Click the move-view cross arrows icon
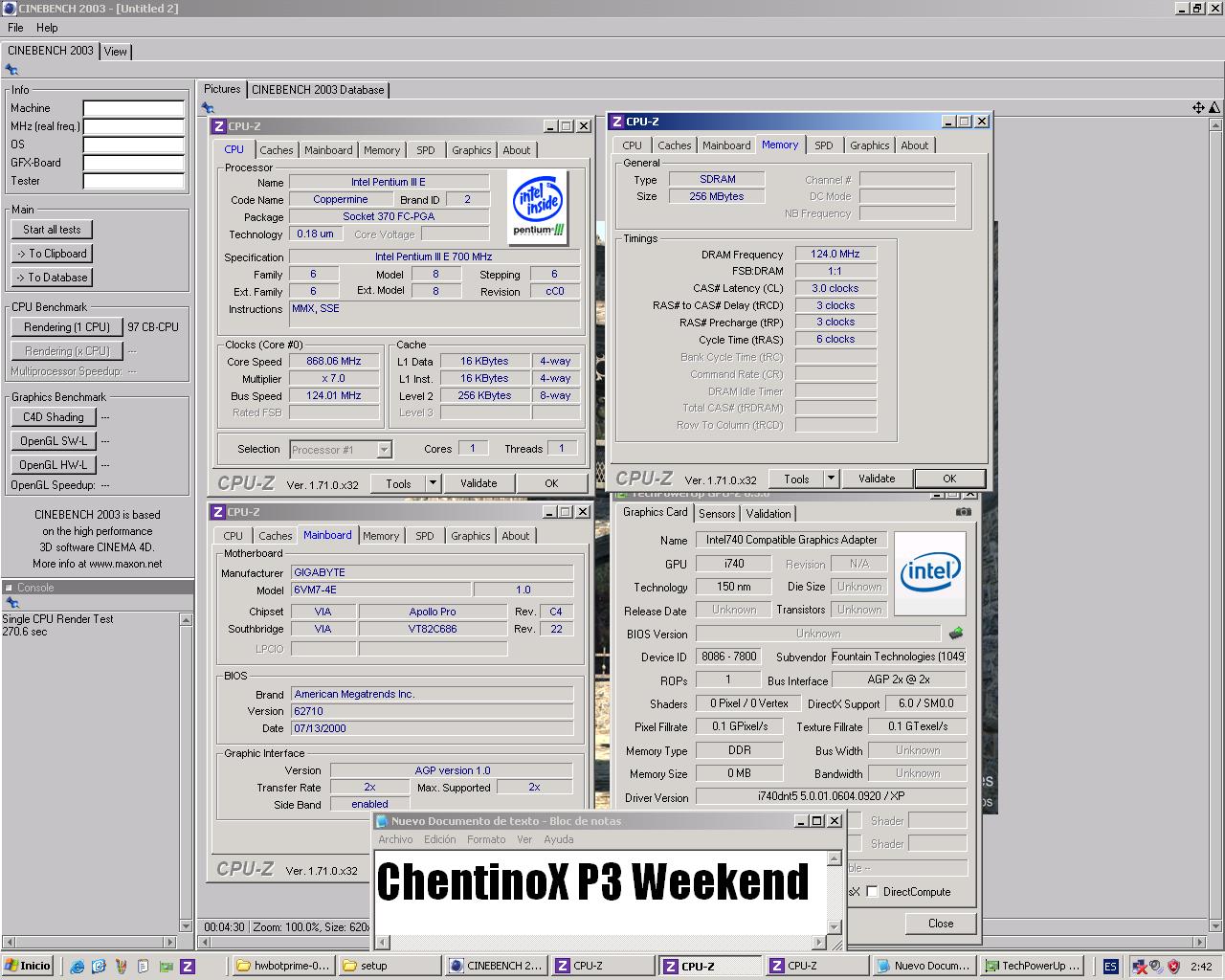Screen dimensions: 1225x980 click(x=1198, y=107)
